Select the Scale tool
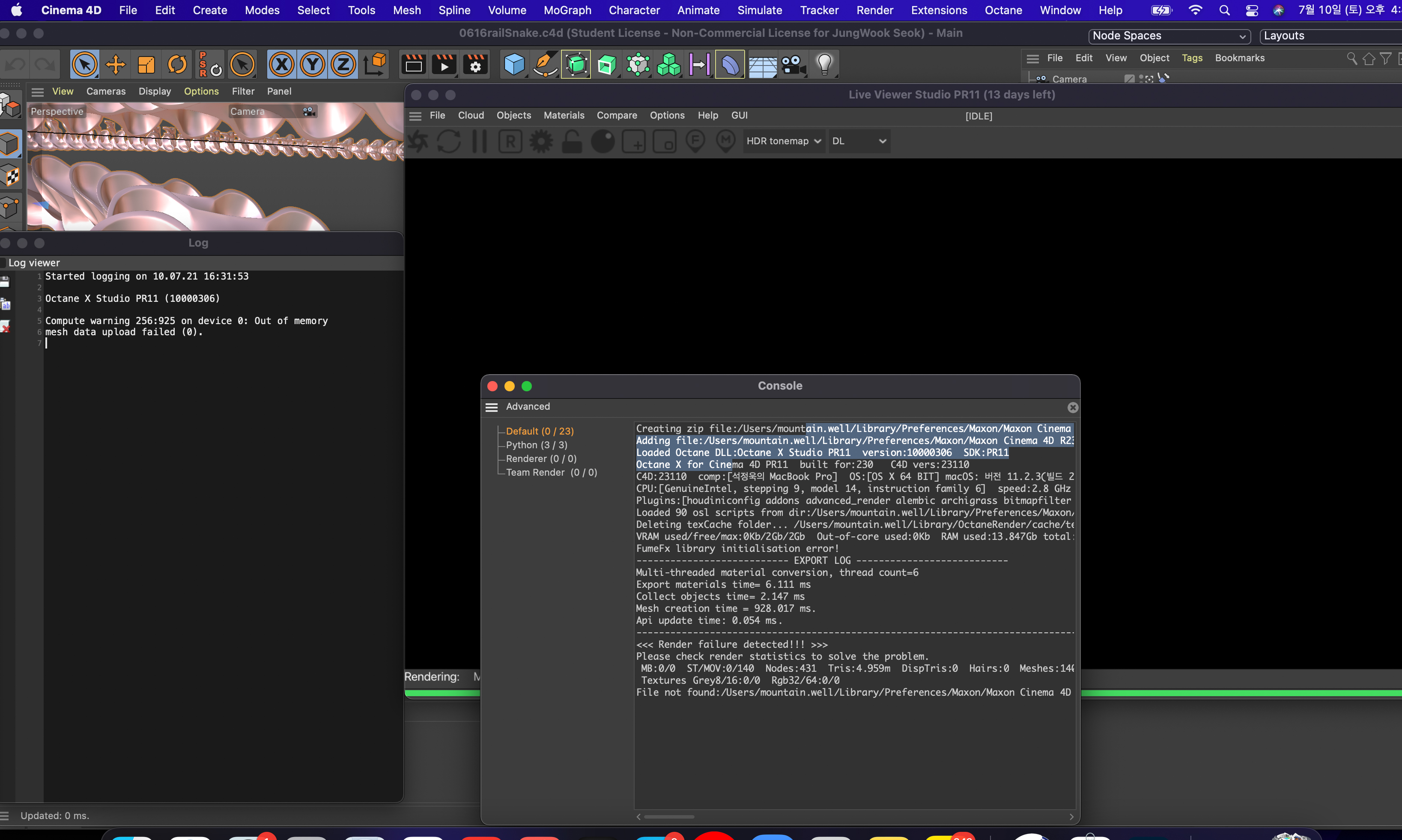Image resolution: width=1402 pixels, height=840 pixels. 146,65
